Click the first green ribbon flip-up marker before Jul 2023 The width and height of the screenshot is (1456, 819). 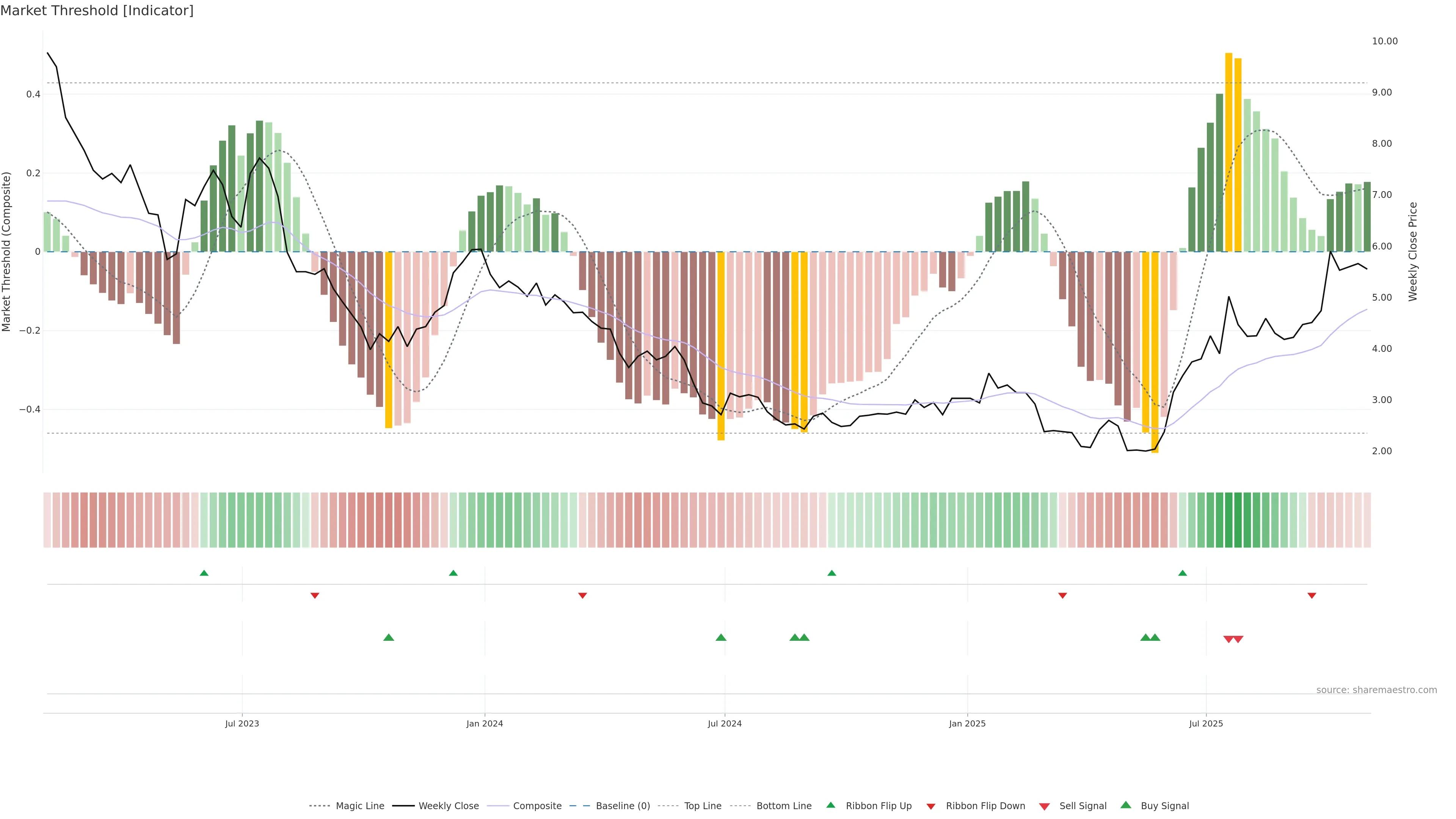coord(204,573)
